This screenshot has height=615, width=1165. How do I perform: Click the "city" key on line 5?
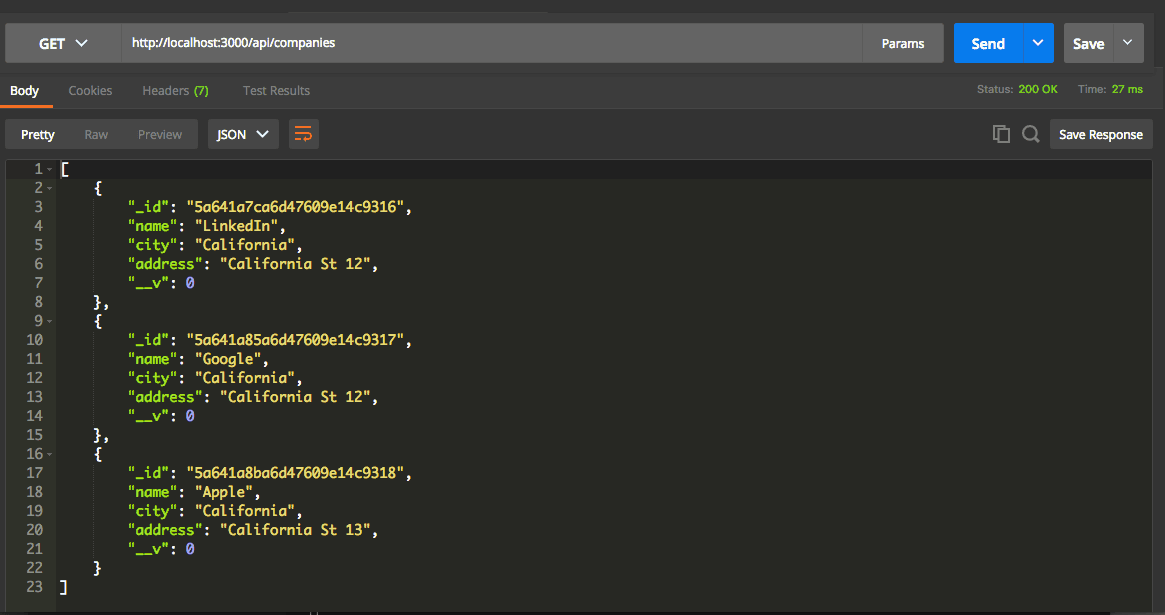click(152, 245)
